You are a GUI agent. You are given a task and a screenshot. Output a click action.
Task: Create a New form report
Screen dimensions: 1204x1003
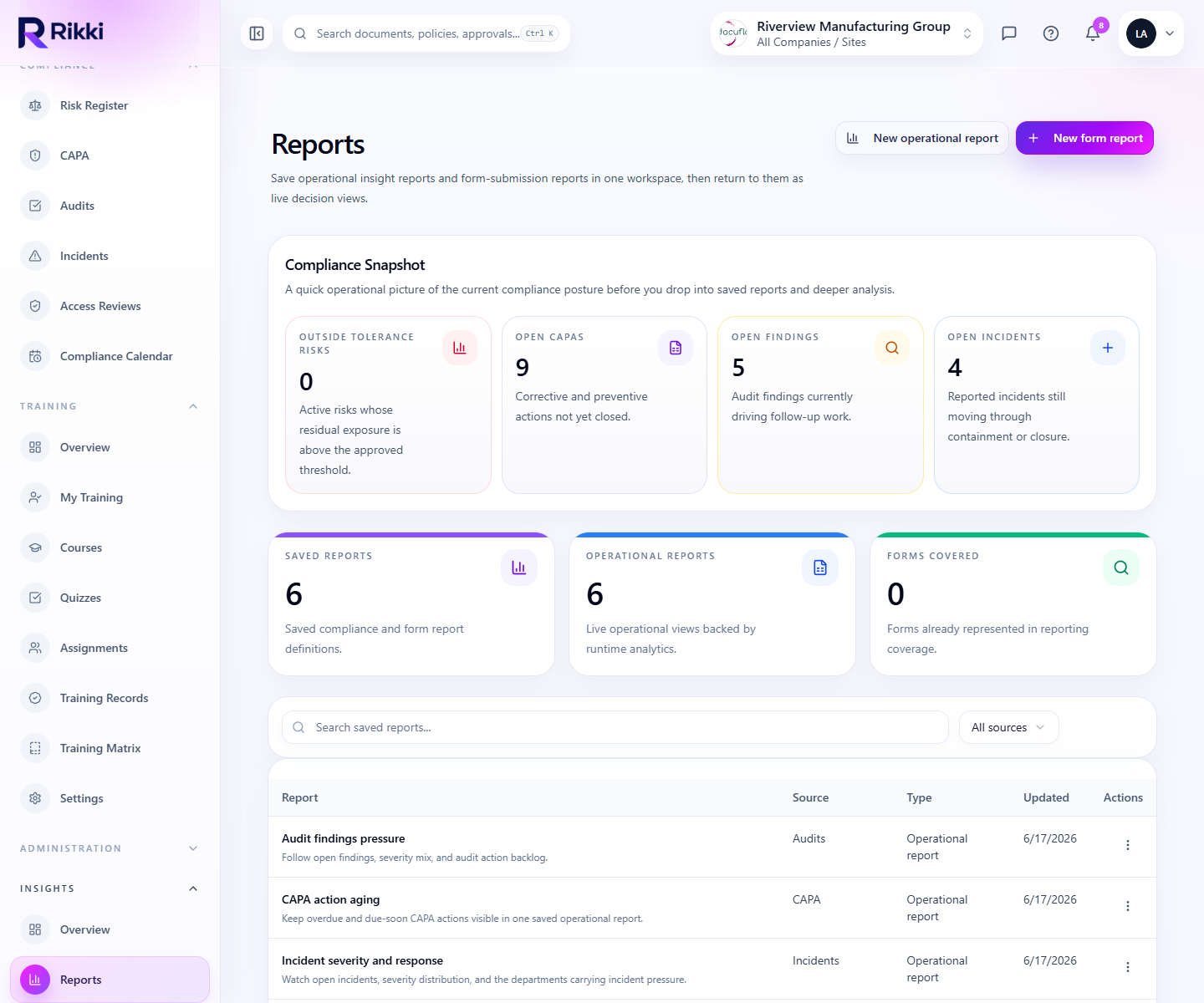pyautogui.click(x=1084, y=138)
